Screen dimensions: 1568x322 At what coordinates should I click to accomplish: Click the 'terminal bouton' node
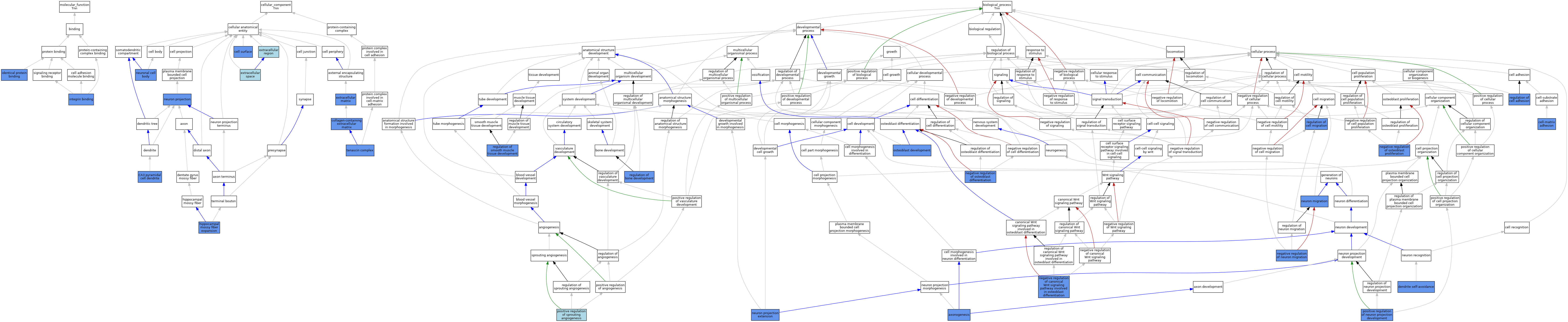pyautogui.click(x=223, y=201)
